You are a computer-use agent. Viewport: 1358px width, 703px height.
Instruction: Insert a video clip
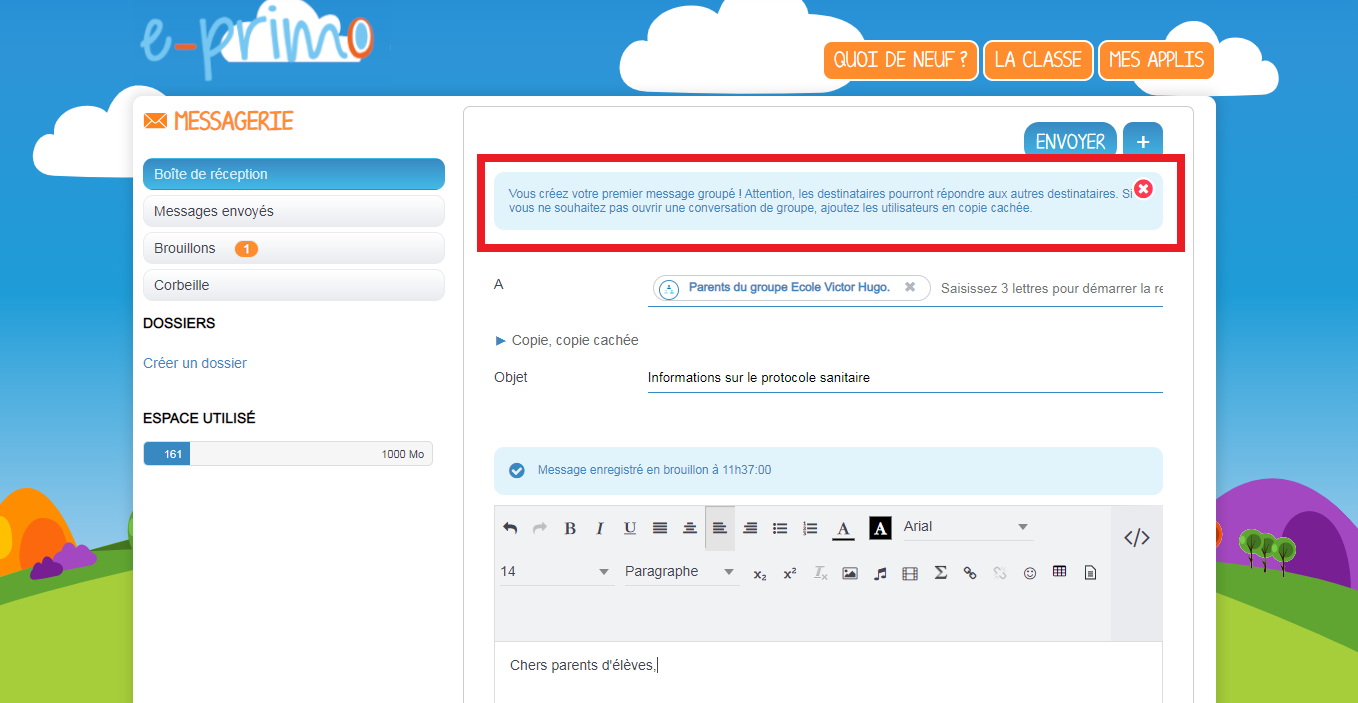[x=910, y=574]
